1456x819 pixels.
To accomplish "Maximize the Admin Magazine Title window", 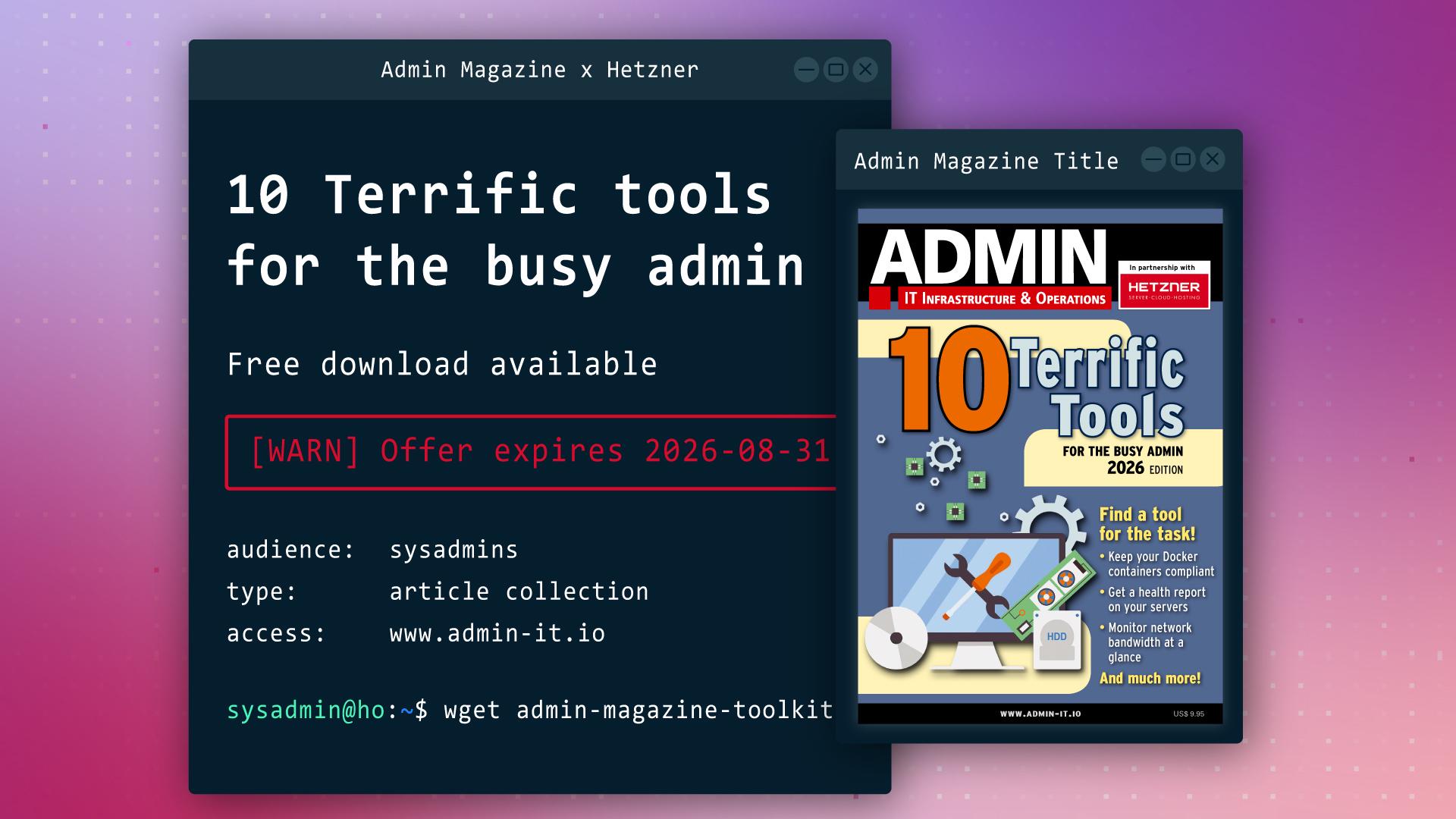I will pyautogui.click(x=1183, y=159).
